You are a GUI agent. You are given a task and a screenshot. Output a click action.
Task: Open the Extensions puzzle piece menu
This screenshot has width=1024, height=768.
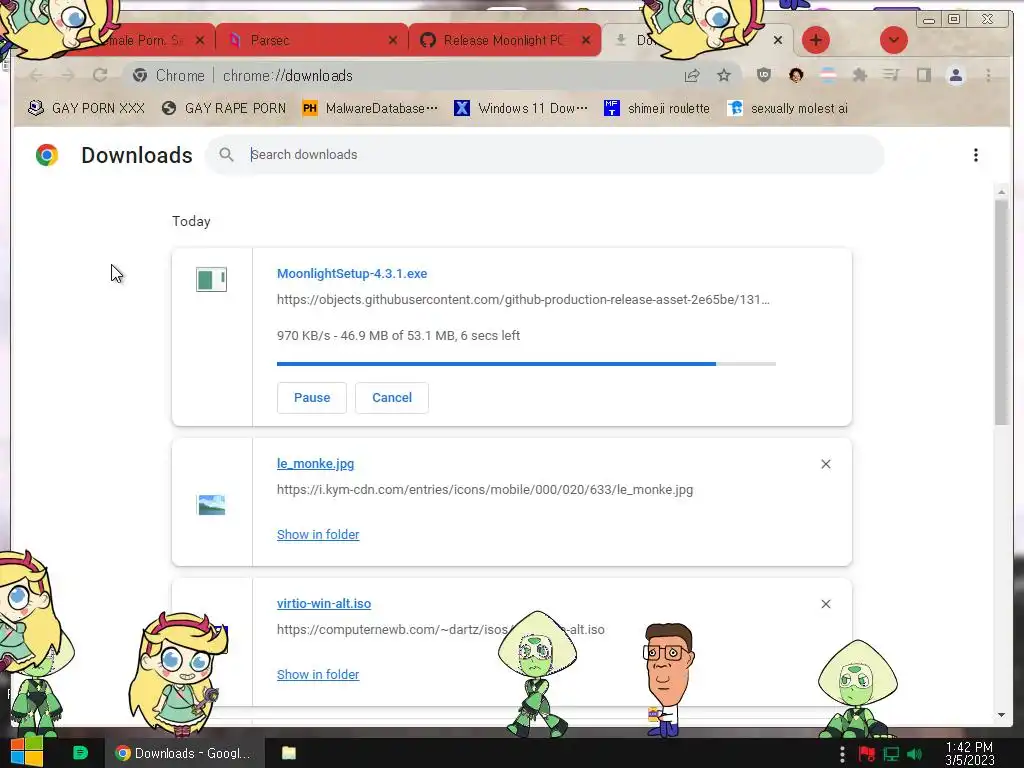click(859, 75)
